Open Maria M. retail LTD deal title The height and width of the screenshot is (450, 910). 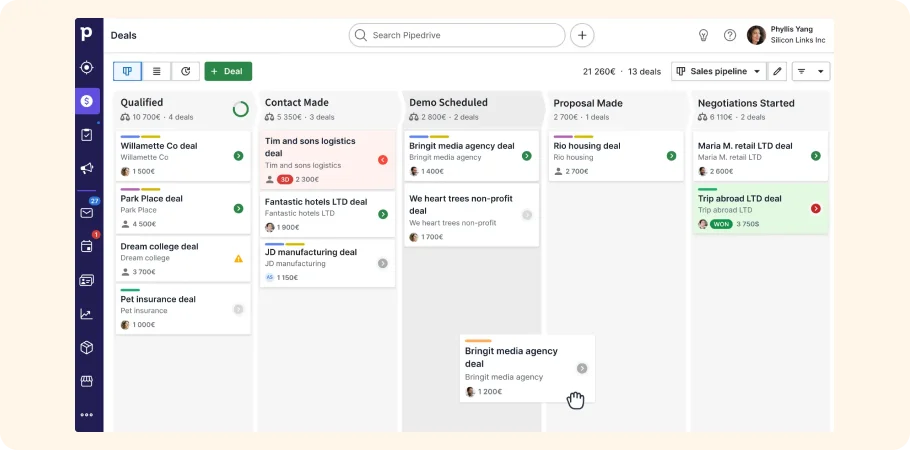tap(745, 146)
